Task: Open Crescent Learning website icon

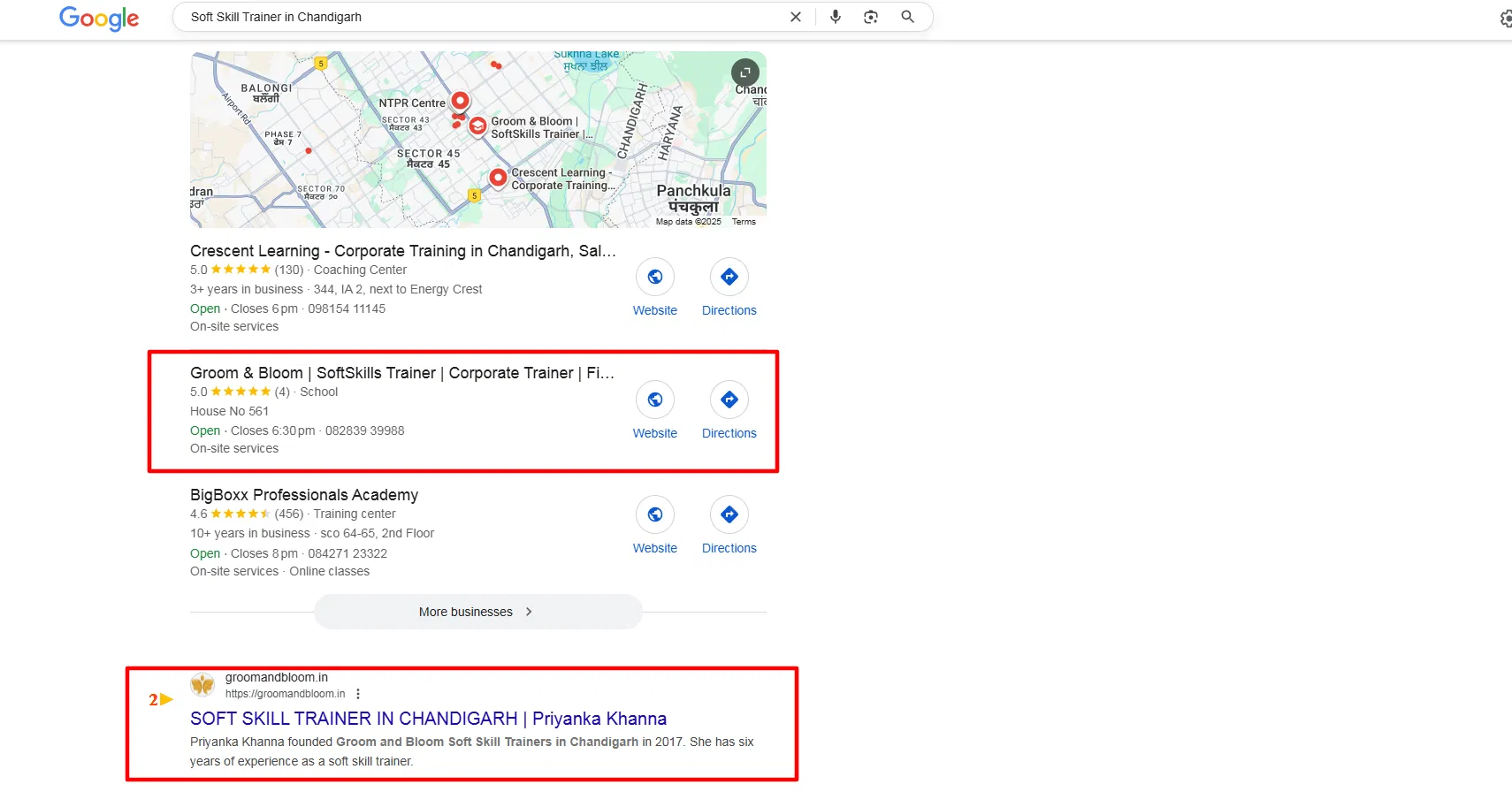Action: [655, 278]
